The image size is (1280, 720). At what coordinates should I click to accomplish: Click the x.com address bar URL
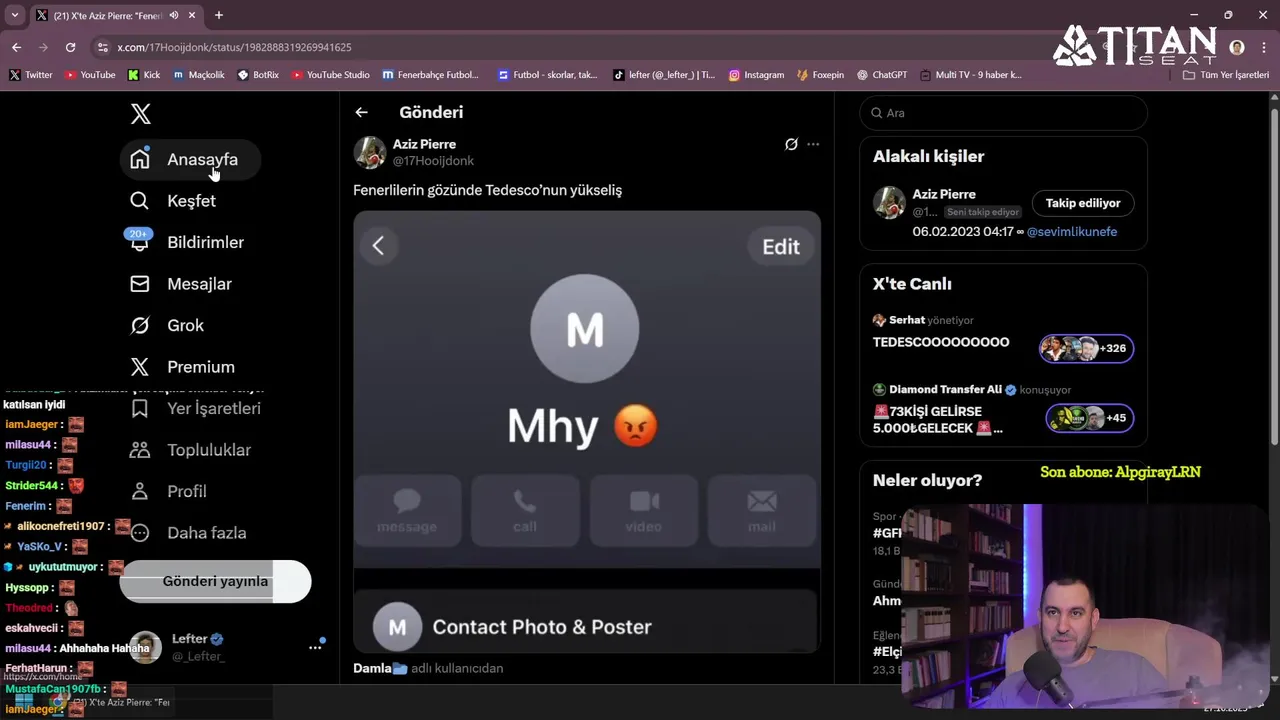click(x=234, y=47)
